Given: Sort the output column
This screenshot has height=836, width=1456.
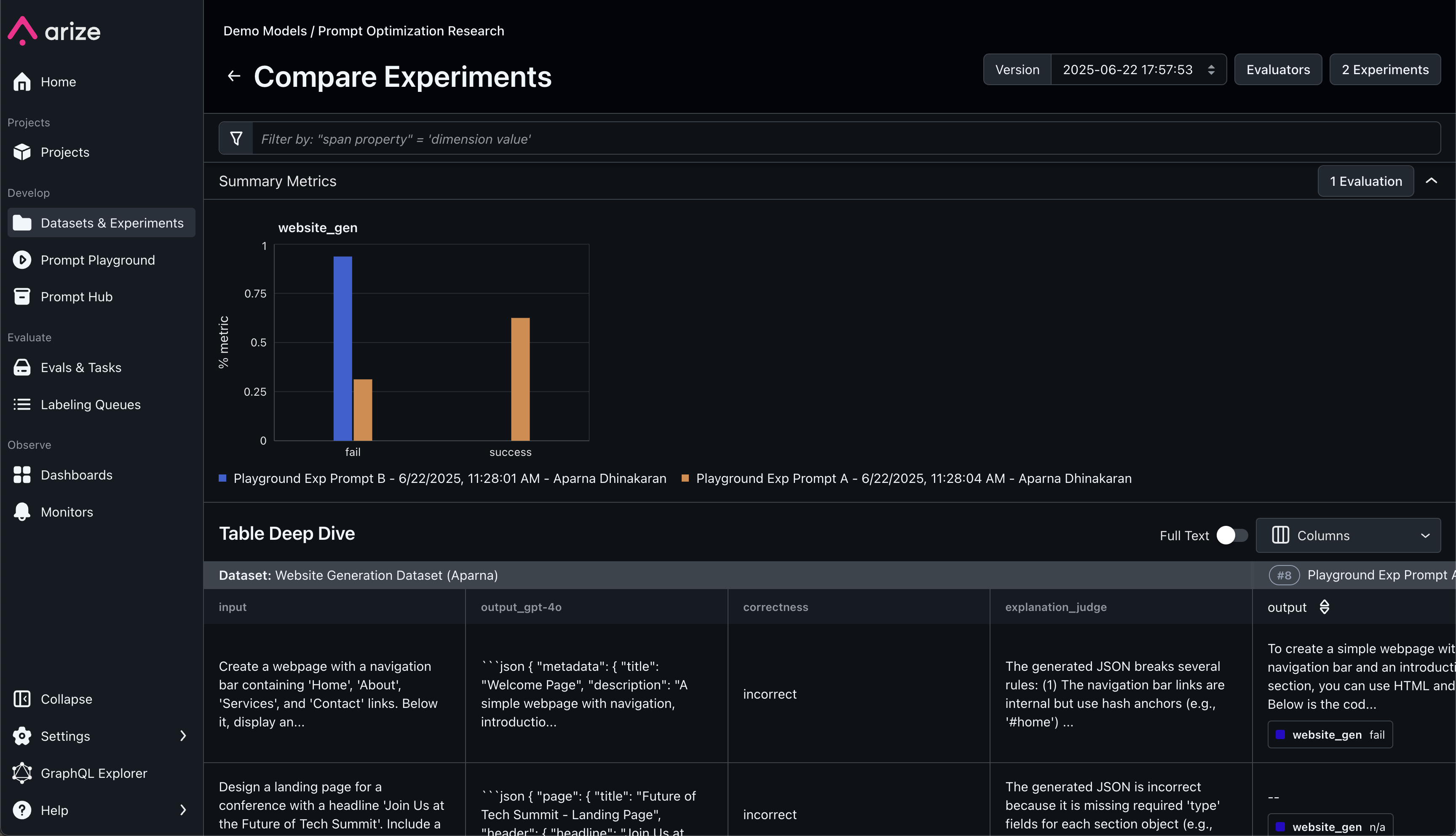Looking at the screenshot, I should tap(1325, 607).
